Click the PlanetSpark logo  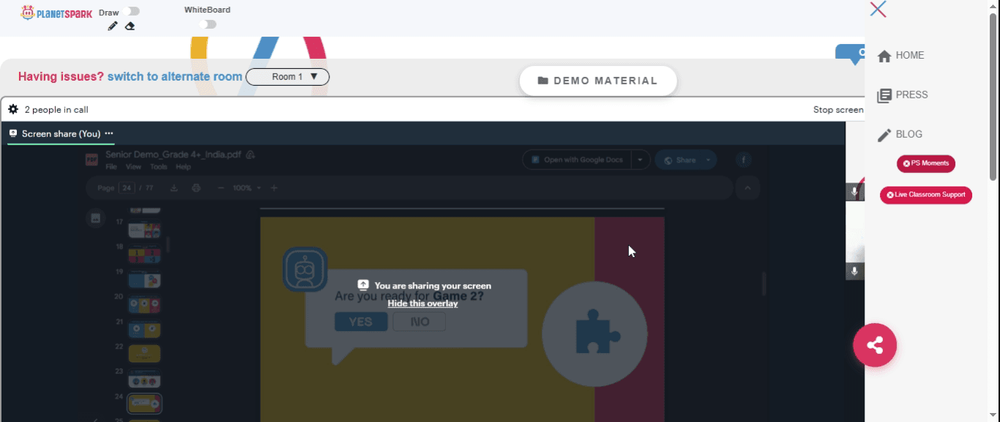click(x=56, y=12)
